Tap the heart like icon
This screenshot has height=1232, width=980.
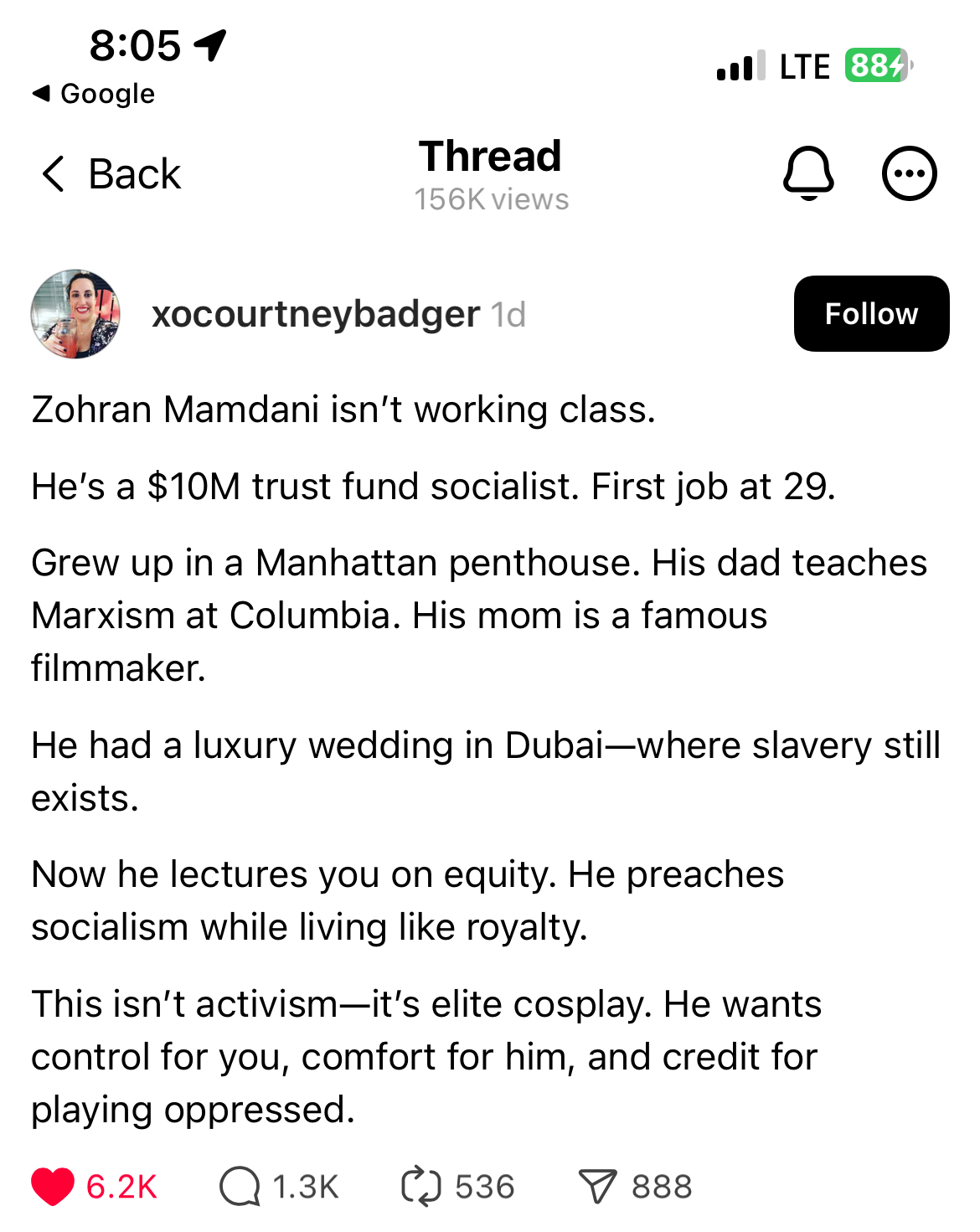tap(53, 1187)
